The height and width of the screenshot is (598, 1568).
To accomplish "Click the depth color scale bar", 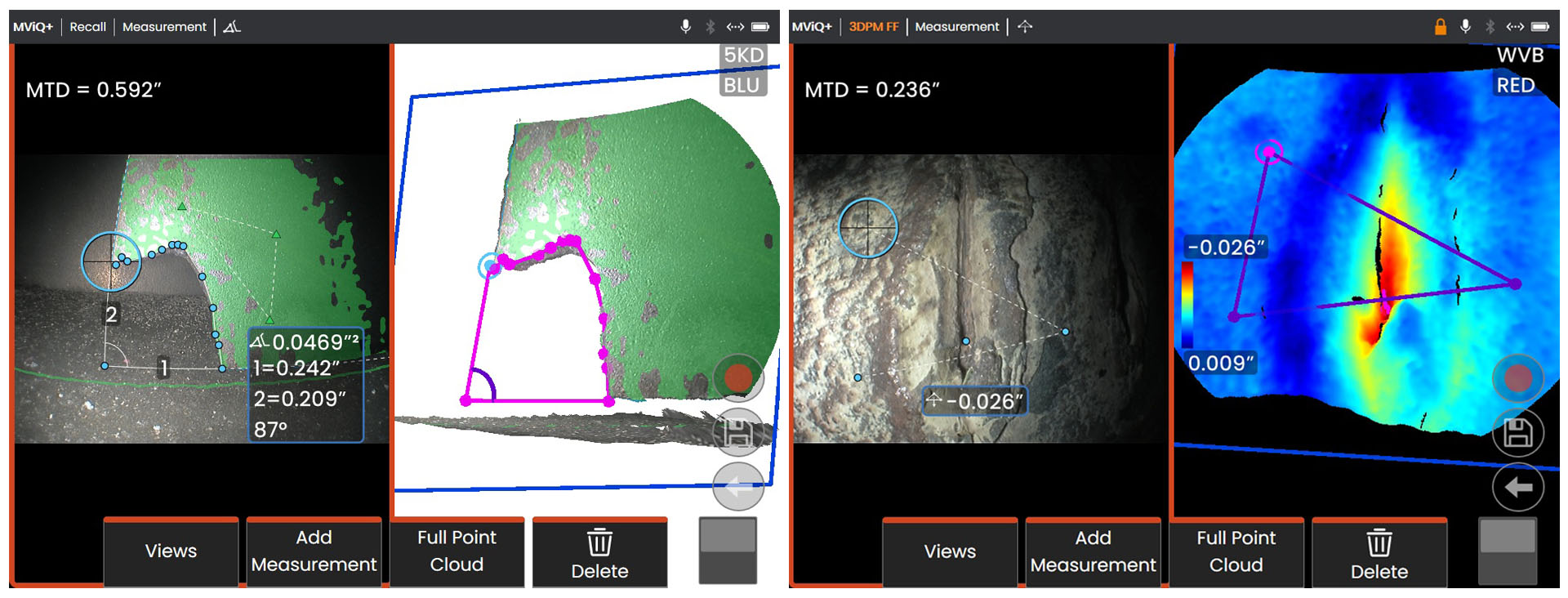I will click(x=1187, y=305).
